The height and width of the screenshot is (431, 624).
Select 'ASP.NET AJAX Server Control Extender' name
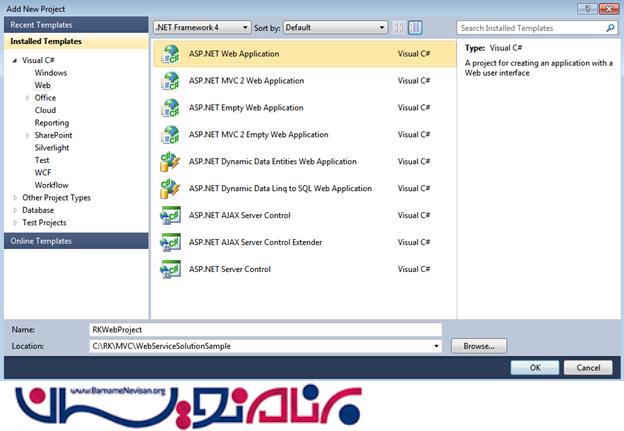point(255,242)
